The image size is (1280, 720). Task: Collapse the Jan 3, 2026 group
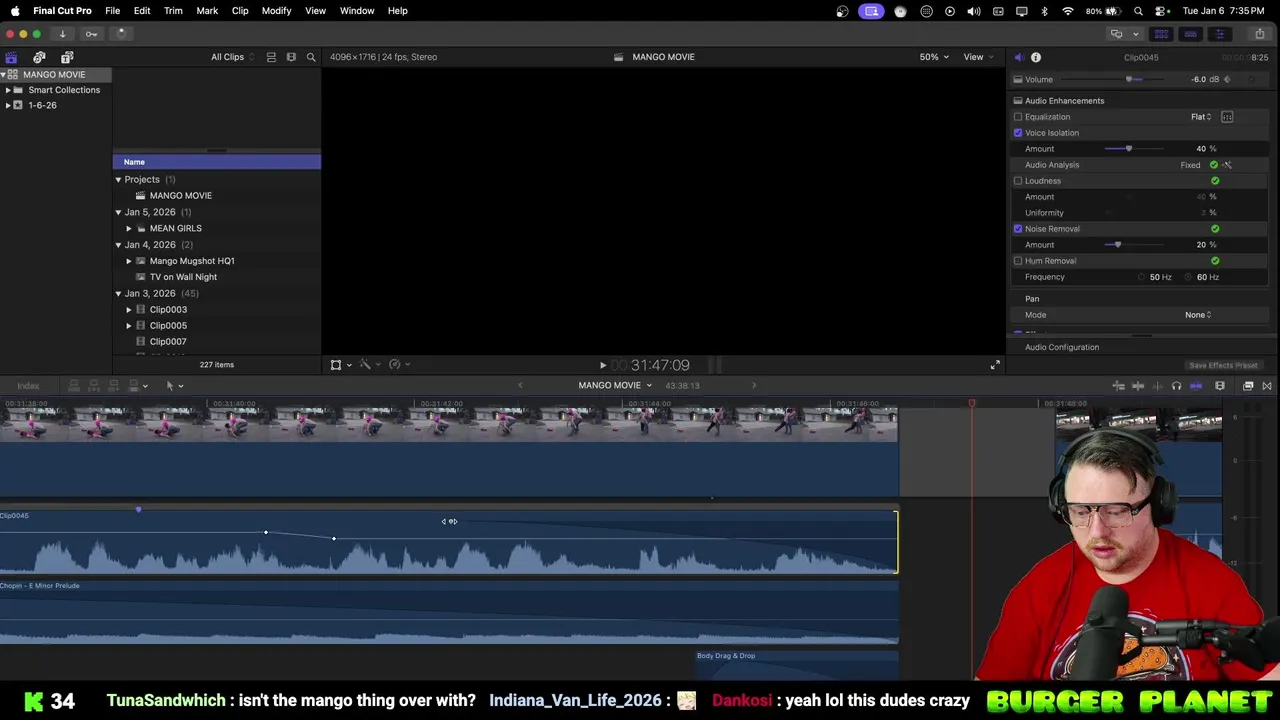pos(118,293)
